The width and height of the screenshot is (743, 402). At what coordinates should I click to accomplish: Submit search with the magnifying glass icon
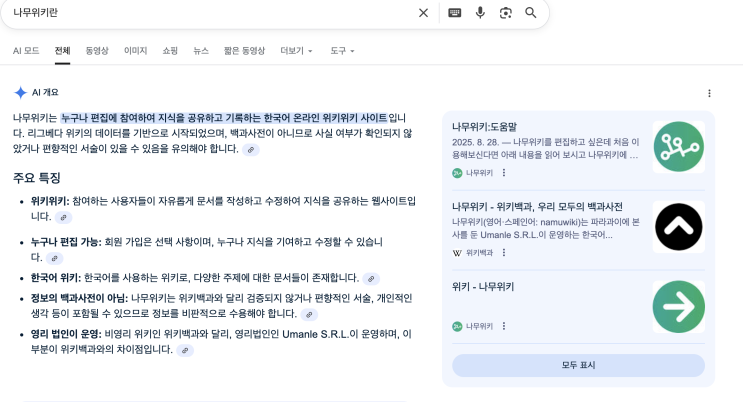(531, 13)
